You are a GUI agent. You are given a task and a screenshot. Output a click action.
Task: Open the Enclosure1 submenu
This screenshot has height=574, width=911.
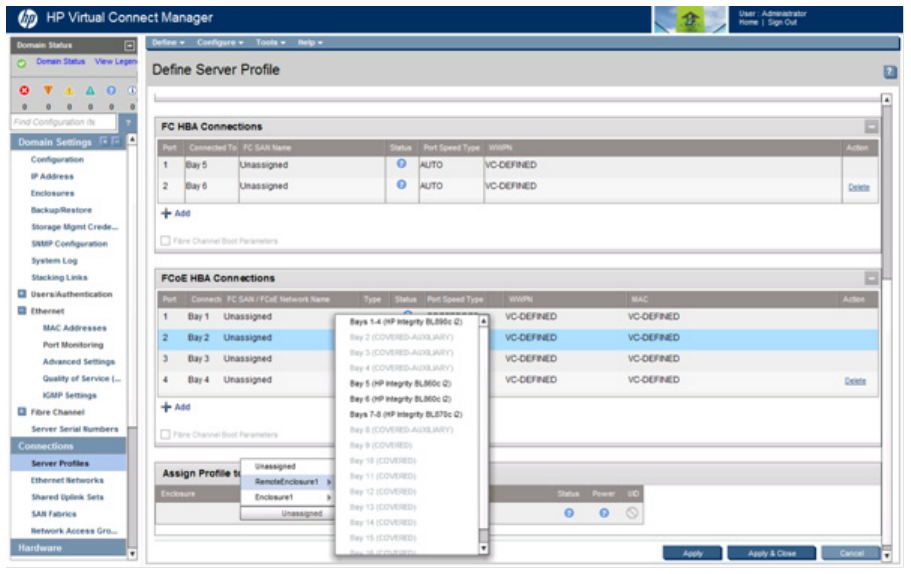(x=285, y=497)
